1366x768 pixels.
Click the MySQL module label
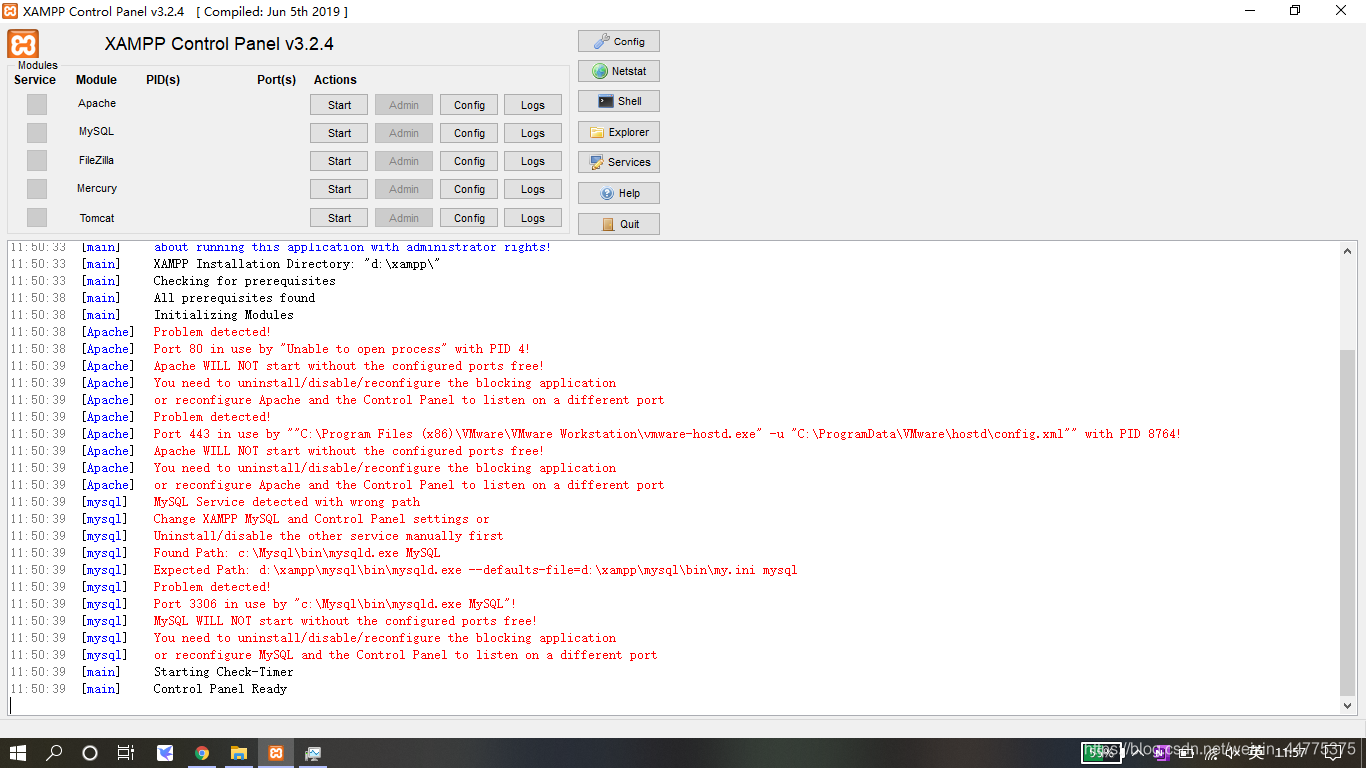coord(97,131)
